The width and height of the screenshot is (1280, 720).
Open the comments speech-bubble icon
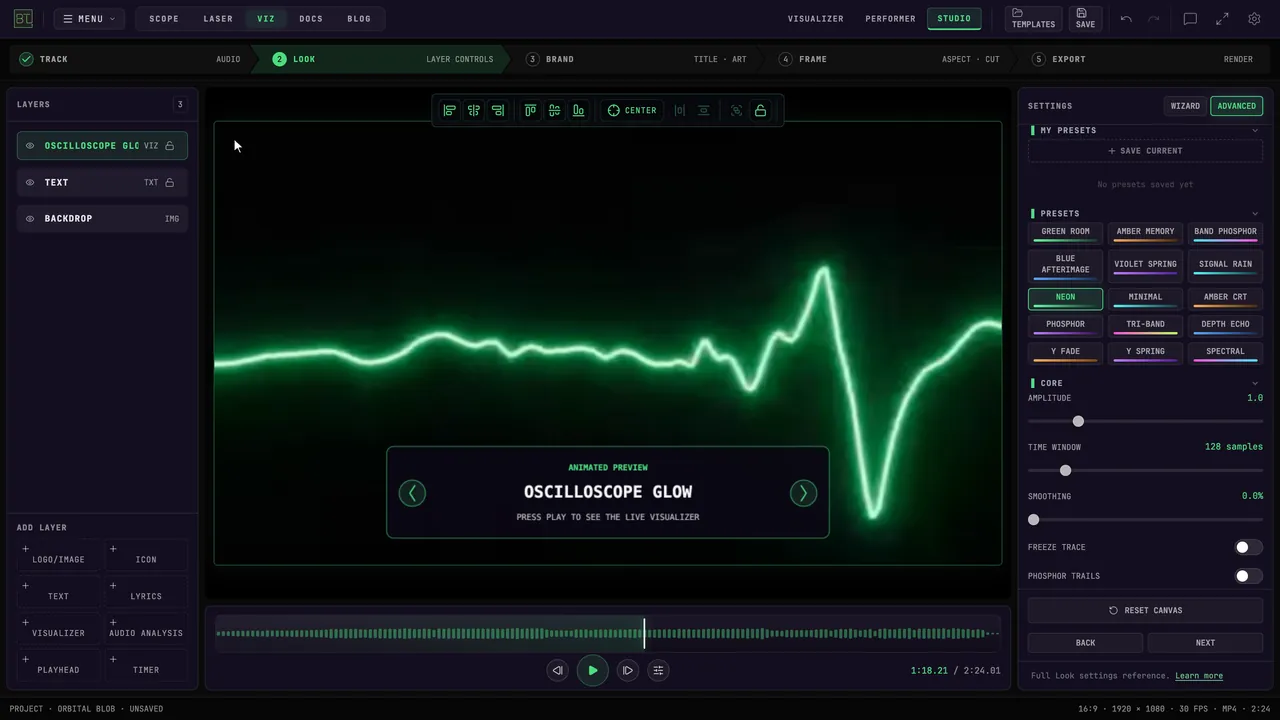click(x=1190, y=19)
